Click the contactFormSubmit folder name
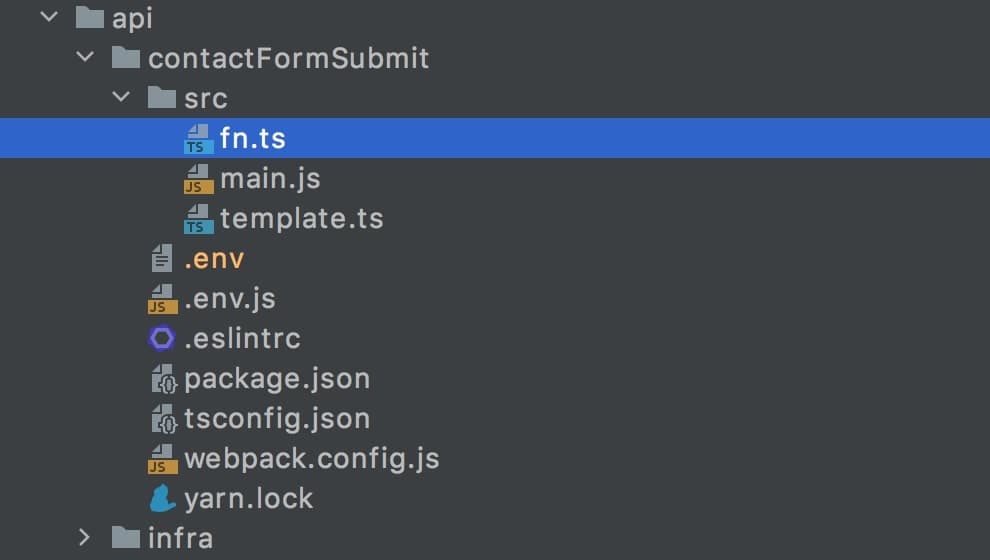 (x=289, y=58)
